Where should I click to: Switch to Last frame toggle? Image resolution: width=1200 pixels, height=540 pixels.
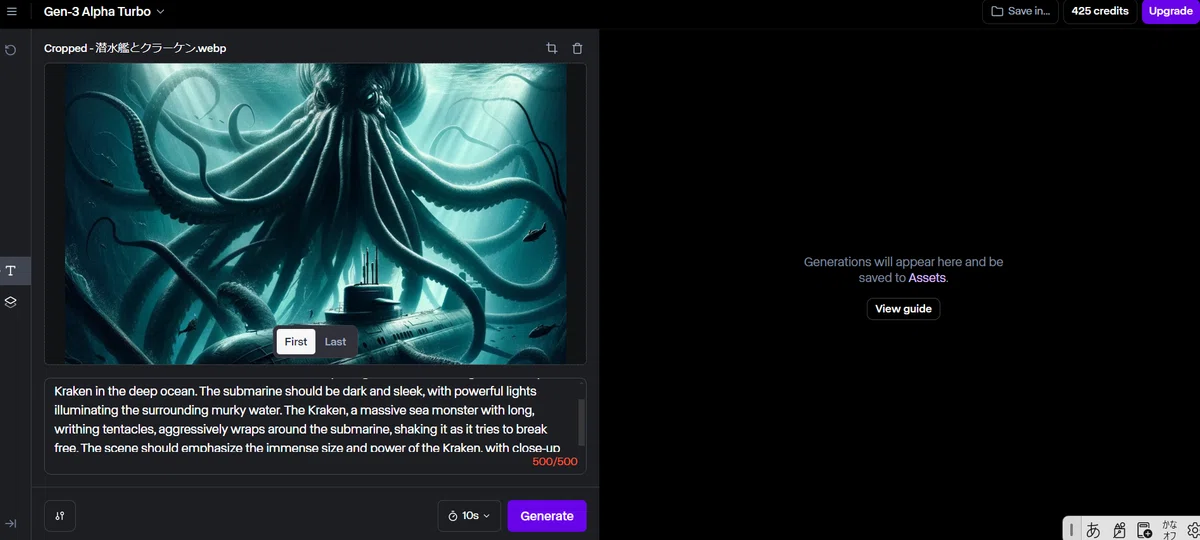click(335, 341)
